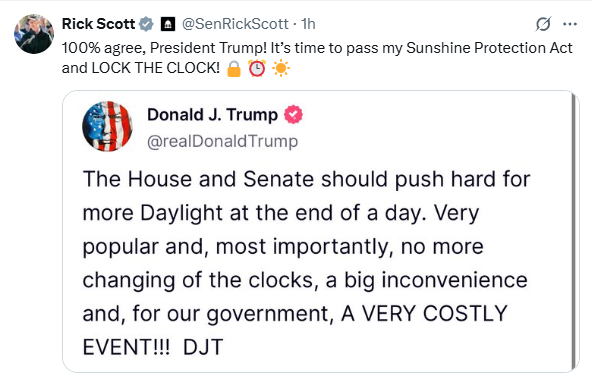Click Rick Scott's blue verified badge

click(146, 24)
